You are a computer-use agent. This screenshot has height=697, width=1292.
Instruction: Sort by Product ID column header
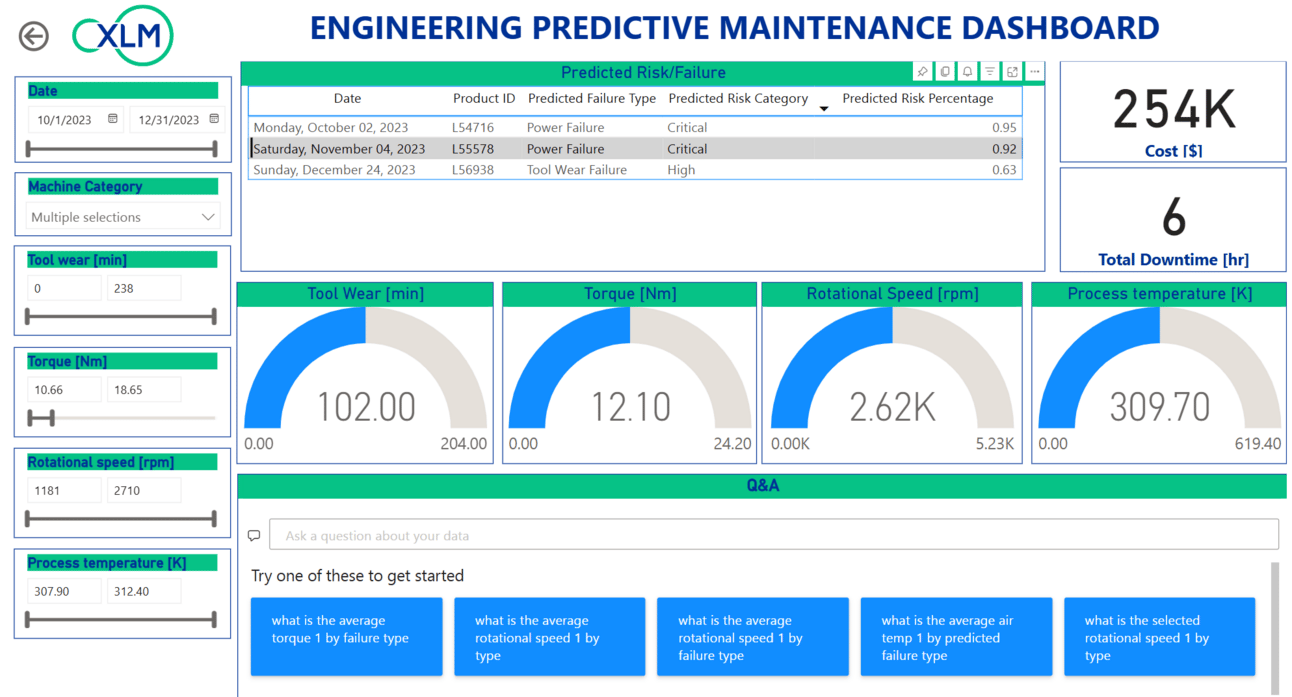(484, 98)
